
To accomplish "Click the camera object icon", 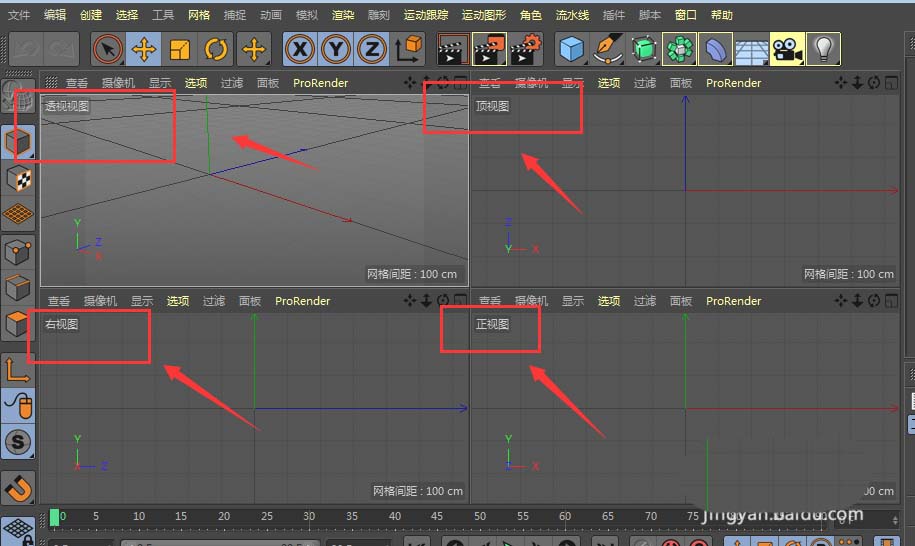I will point(787,49).
